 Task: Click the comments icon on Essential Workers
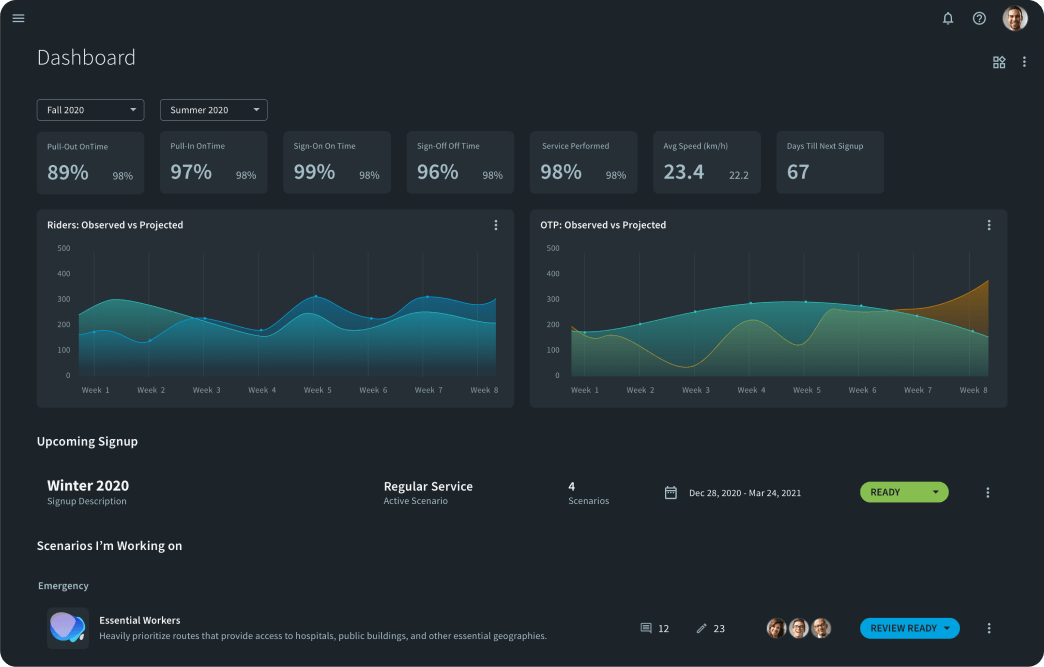click(646, 628)
